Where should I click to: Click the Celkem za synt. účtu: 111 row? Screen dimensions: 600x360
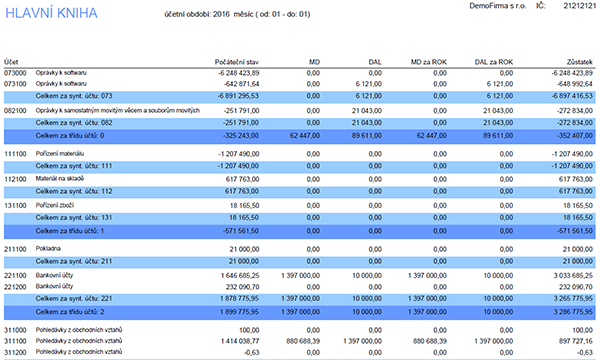[300, 166]
